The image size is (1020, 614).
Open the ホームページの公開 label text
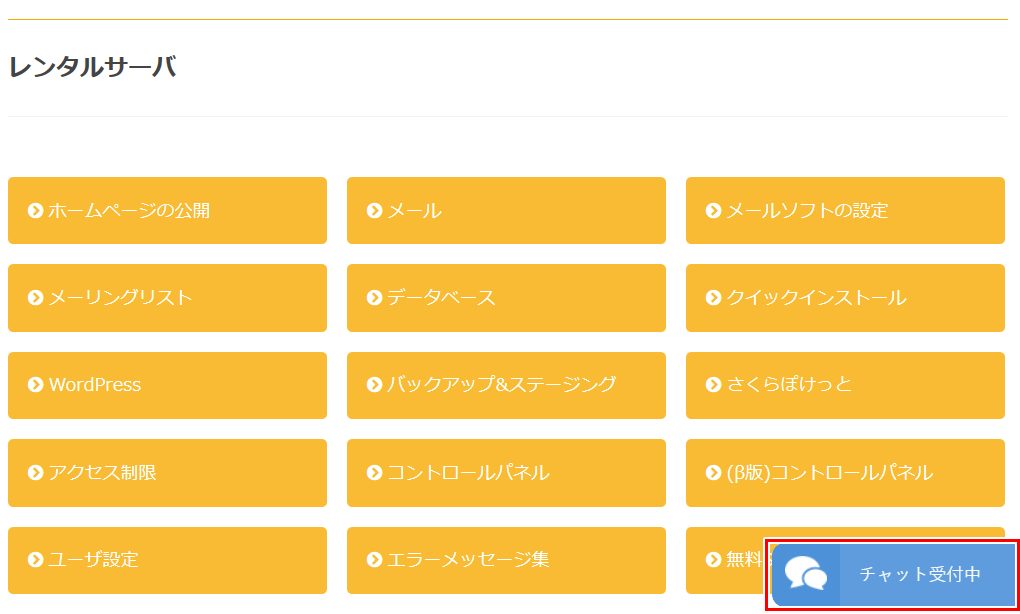click(129, 211)
